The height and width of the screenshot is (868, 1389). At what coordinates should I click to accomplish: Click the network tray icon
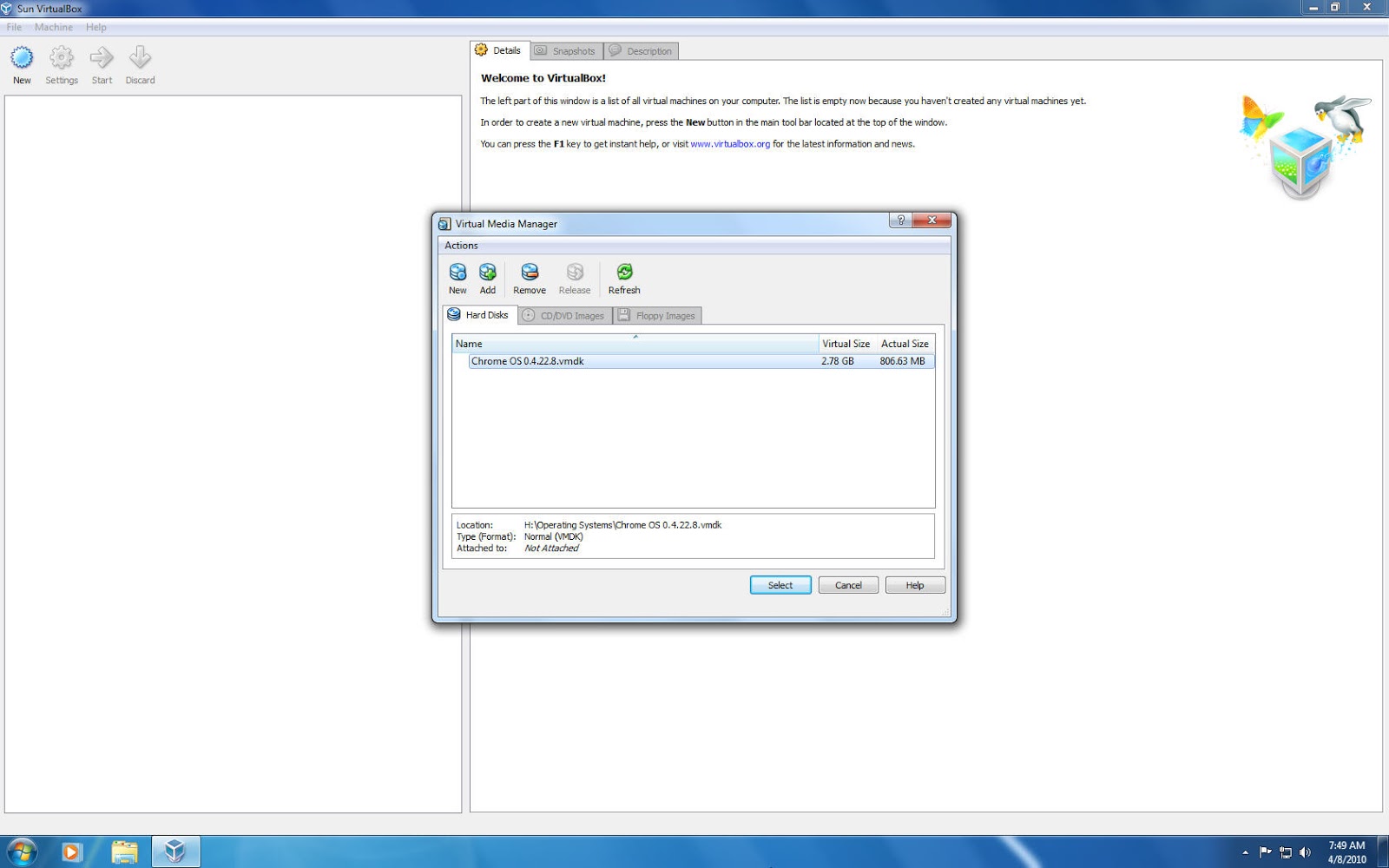pyautogui.click(x=1286, y=852)
